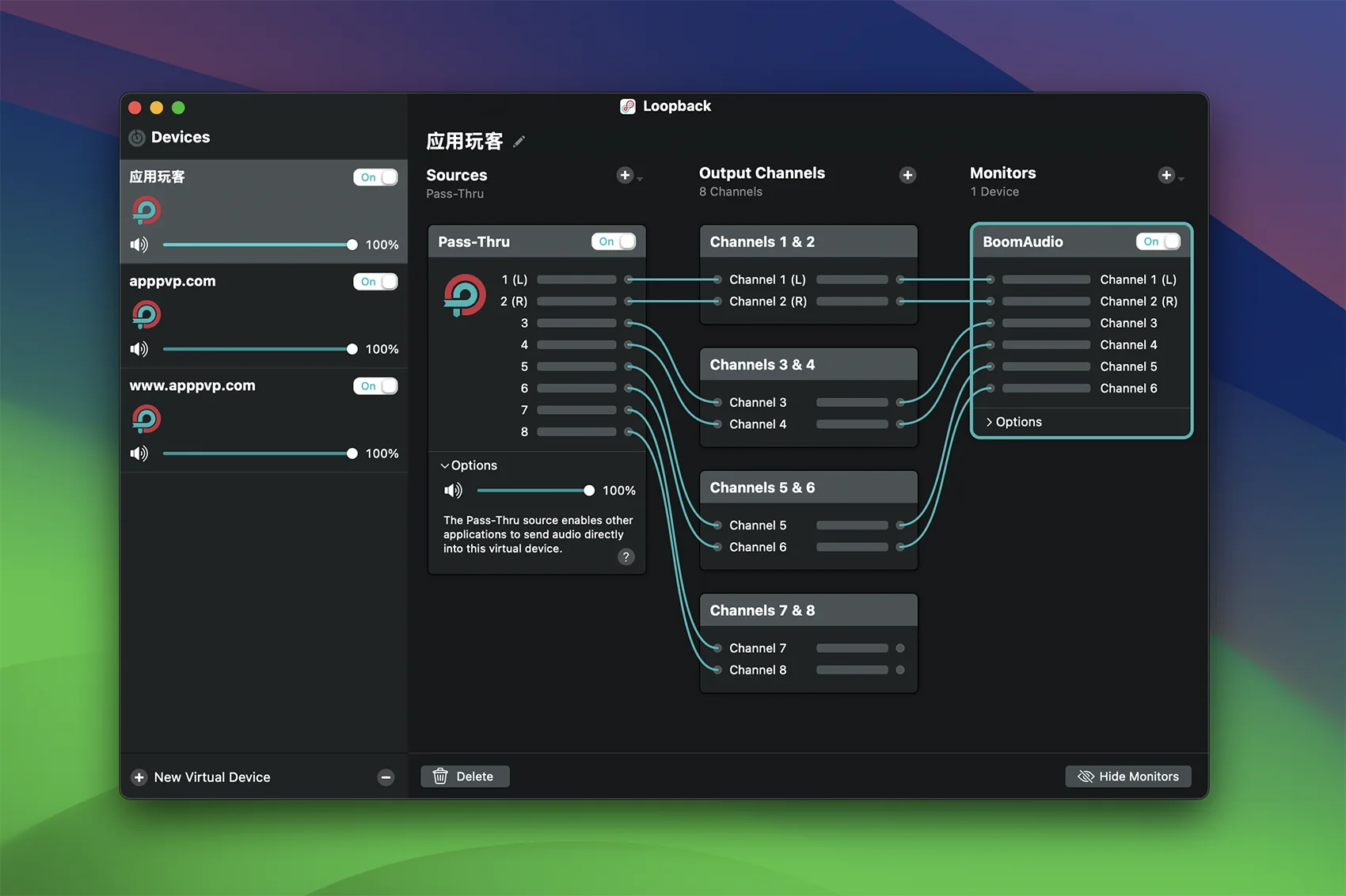Click the pencil icon to rename 应用玩客
1346x896 pixels.
[519, 142]
